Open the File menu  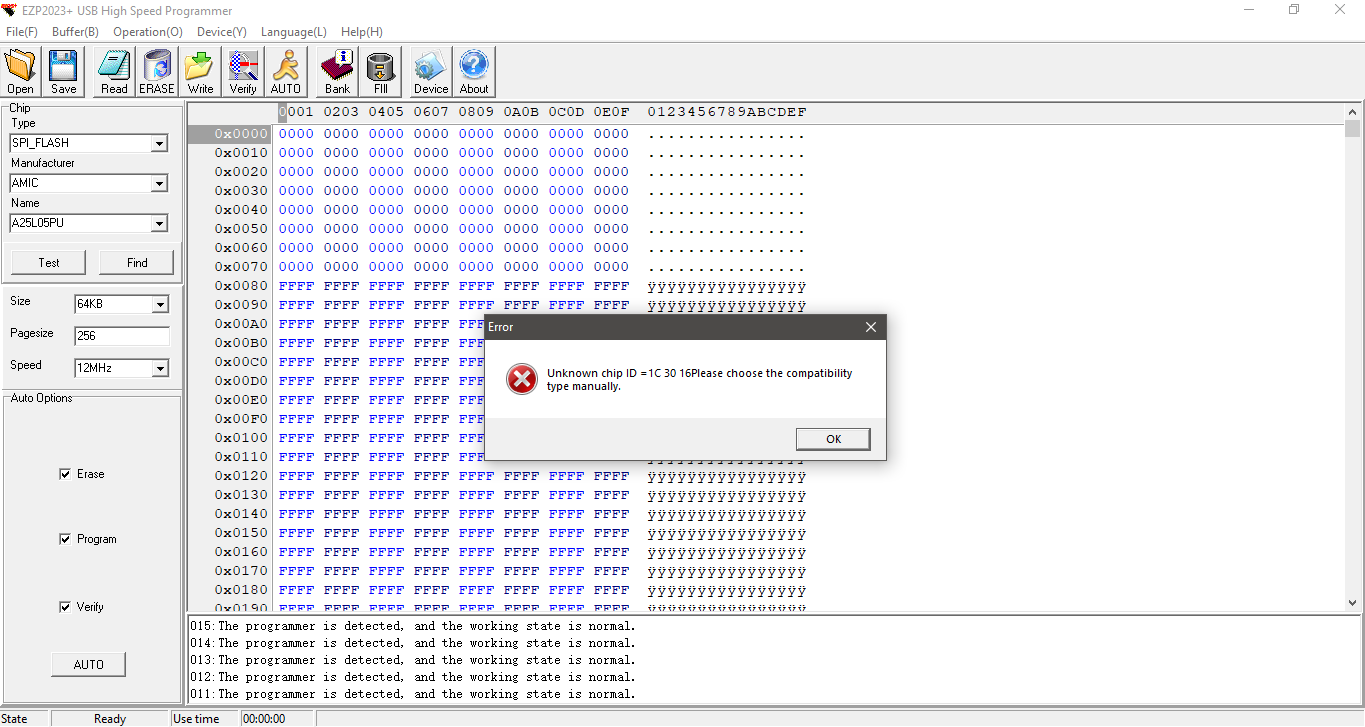click(22, 32)
